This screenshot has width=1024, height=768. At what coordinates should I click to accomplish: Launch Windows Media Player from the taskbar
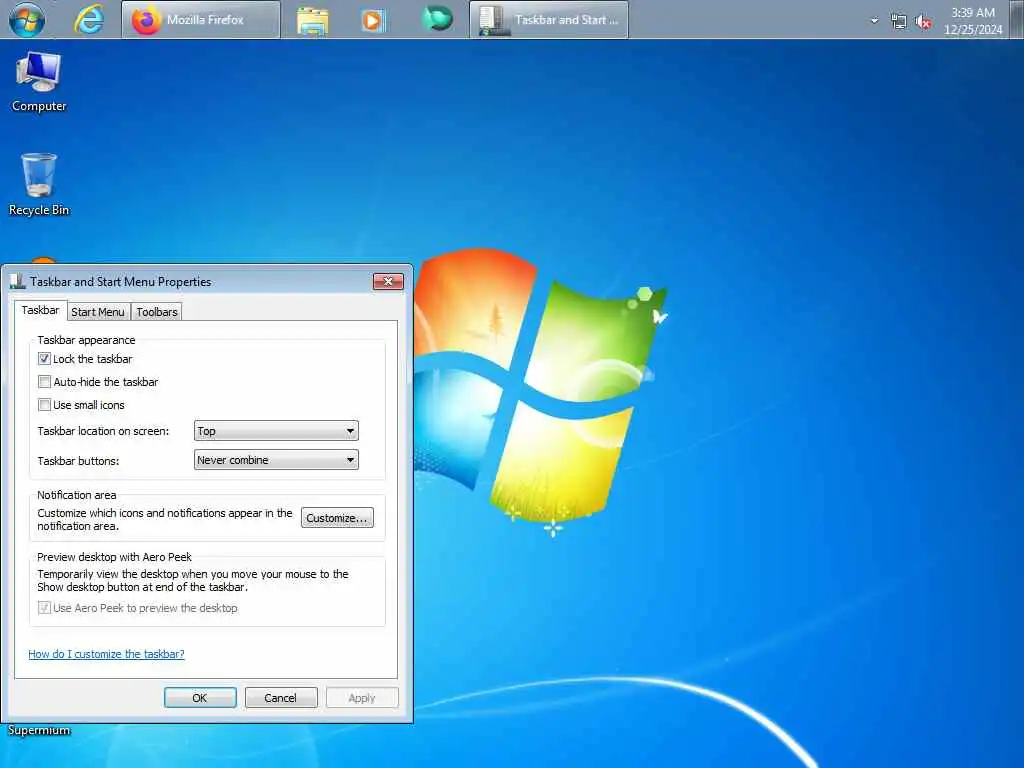(x=374, y=20)
